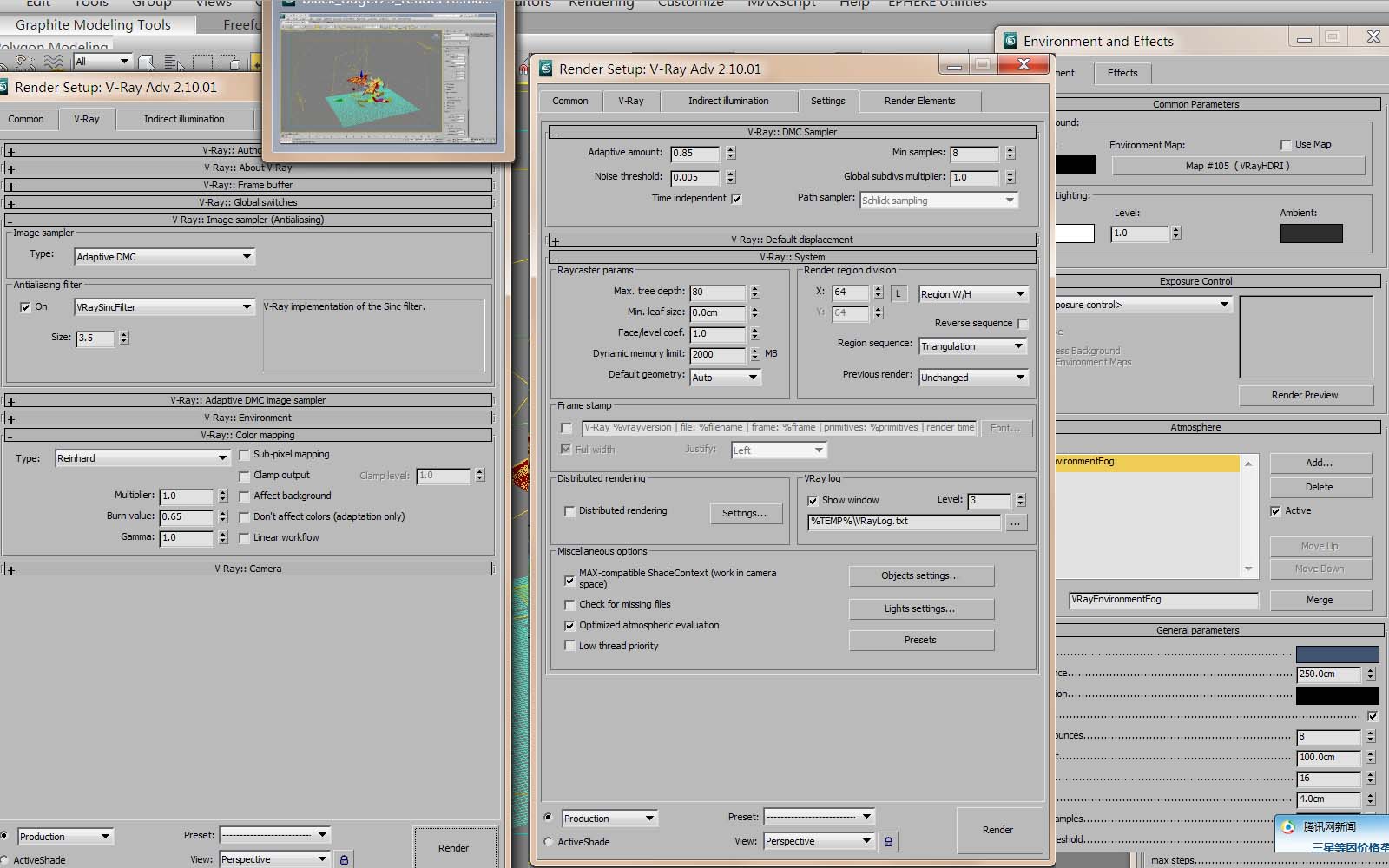This screenshot has width=1389, height=868.
Task: Switch to Effects tab in Environment window
Action: click(x=1122, y=74)
